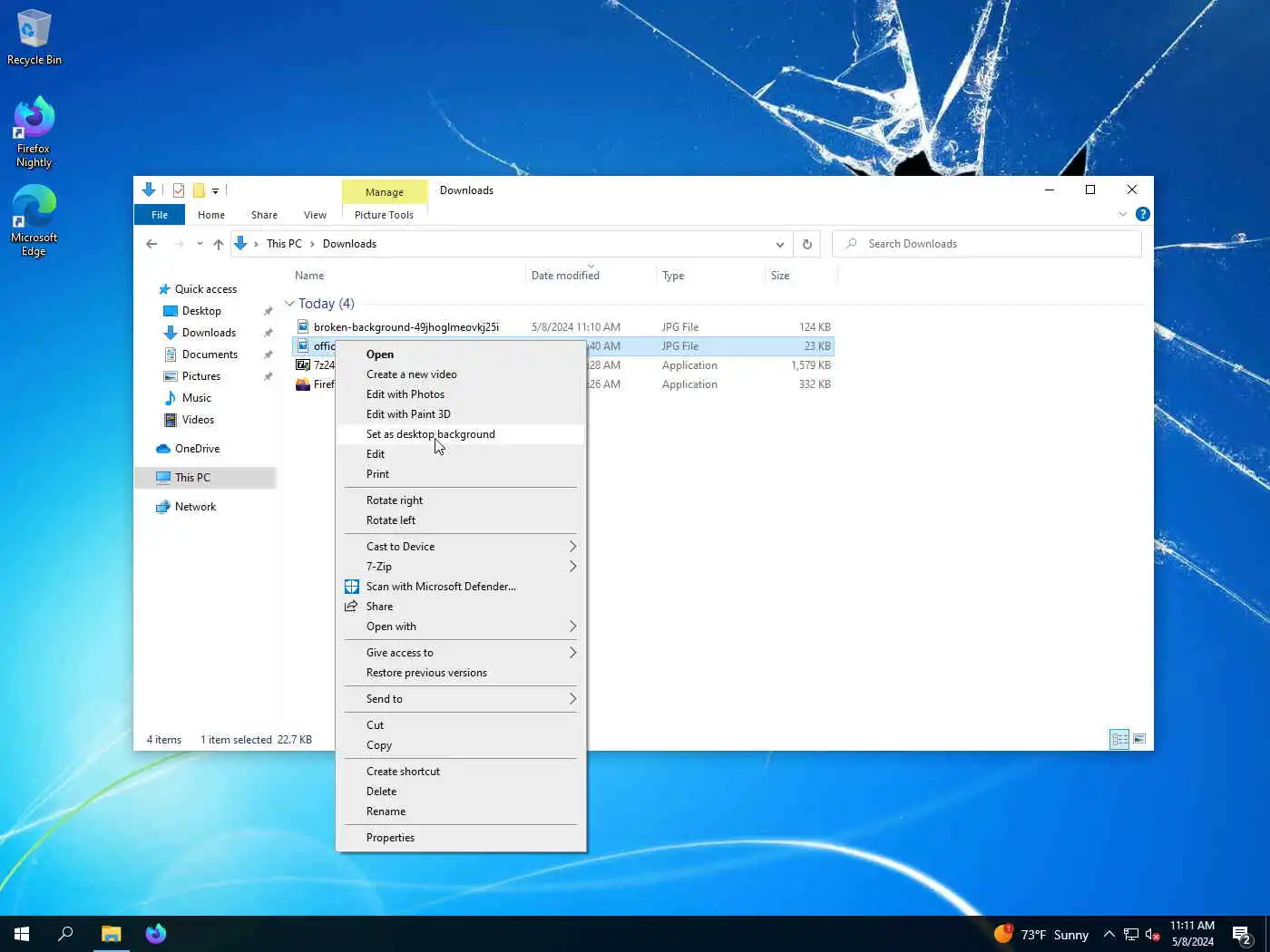
Task: Click File Explorer on the taskbar
Action: pyautogui.click(x=111, y=934)
